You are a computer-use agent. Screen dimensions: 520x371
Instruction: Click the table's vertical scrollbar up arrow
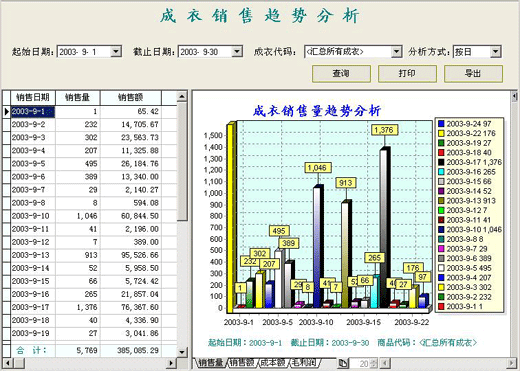click(182, 97)
